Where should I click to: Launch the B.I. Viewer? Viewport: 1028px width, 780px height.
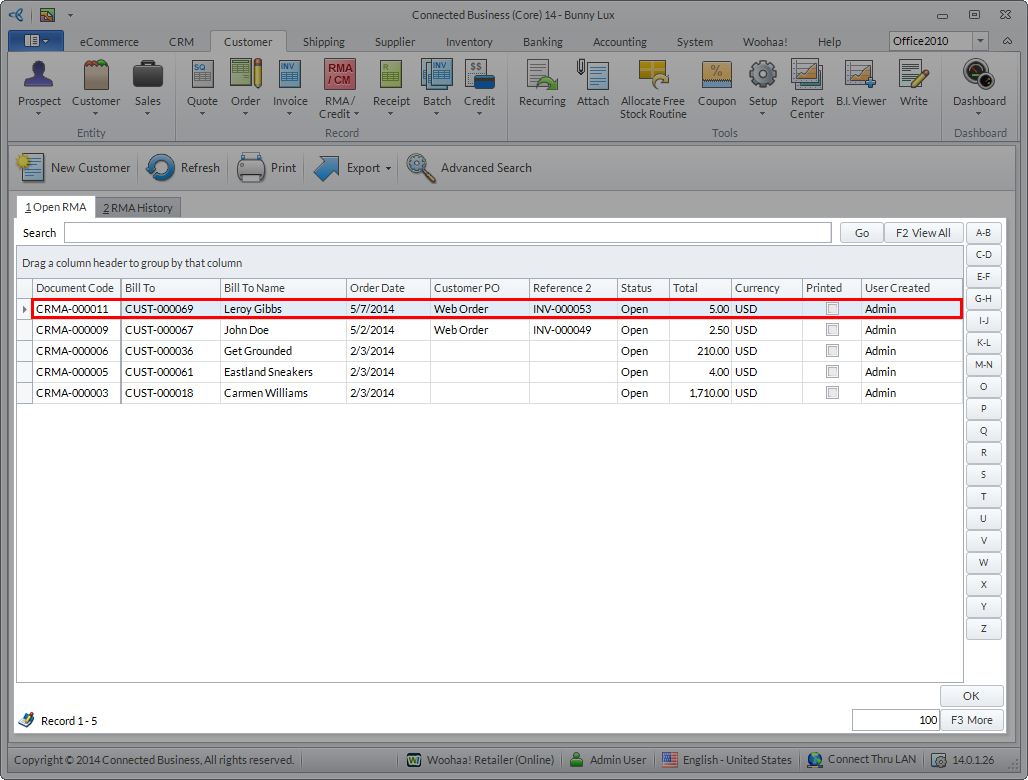coord(860,77)
